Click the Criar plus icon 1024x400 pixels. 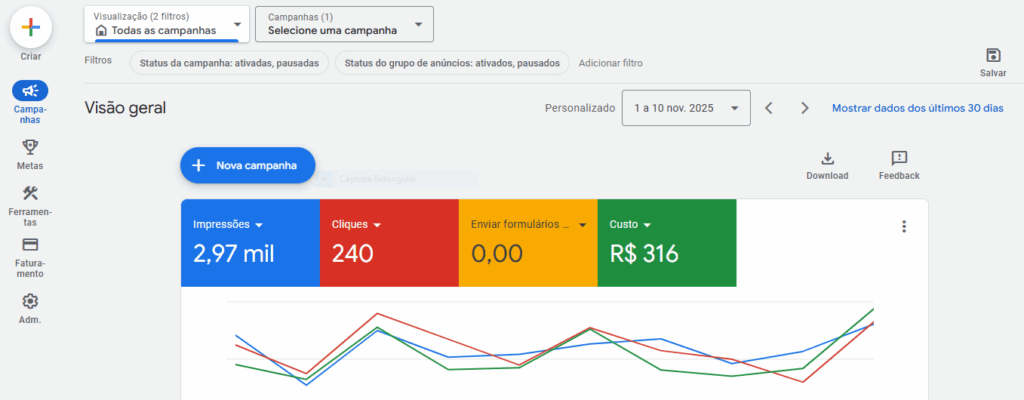click(x=30, y=28)
